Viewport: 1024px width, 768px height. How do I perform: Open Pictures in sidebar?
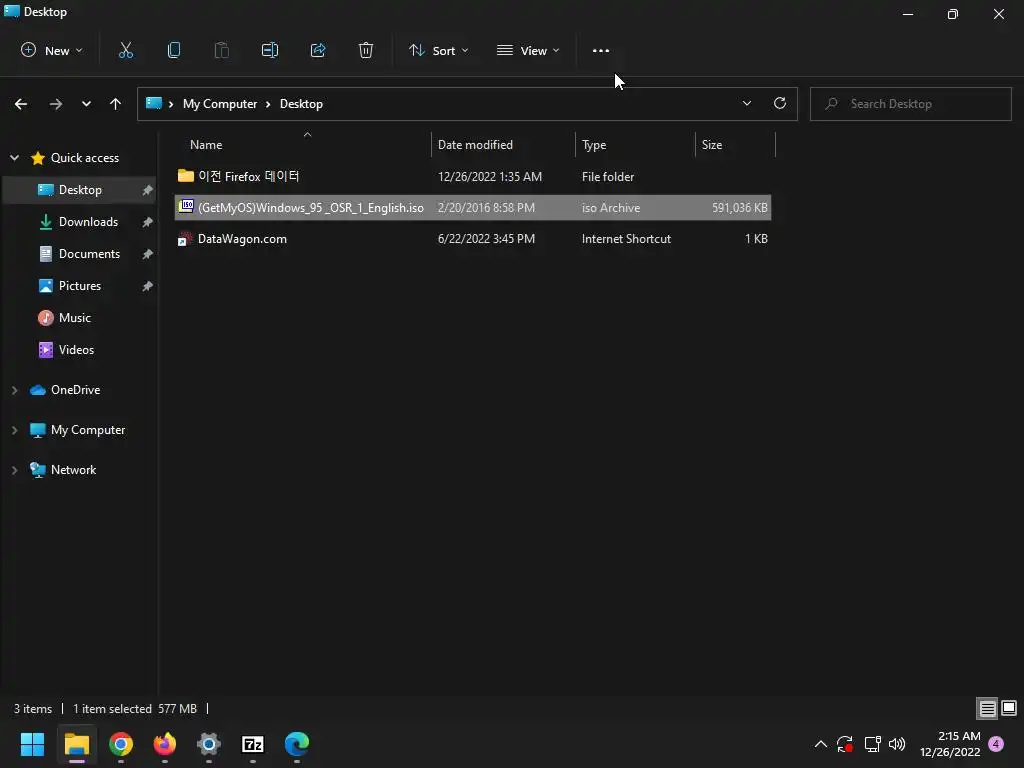(x=80, y=286)
